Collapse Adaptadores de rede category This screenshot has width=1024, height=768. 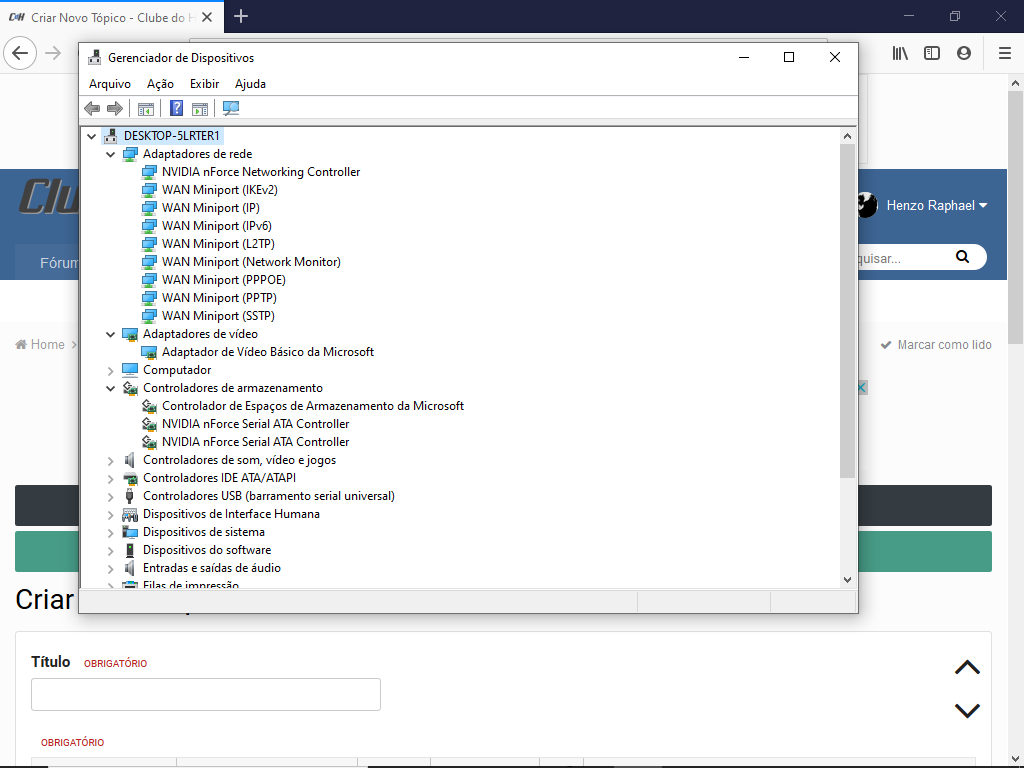pyautogui.click(x=110, y=154)
